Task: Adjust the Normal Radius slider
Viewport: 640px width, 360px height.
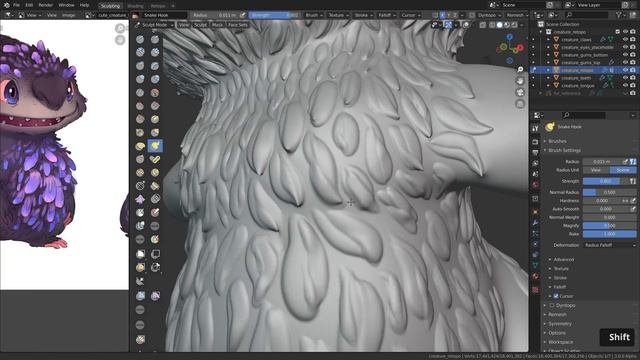Action: coord(609,192)
